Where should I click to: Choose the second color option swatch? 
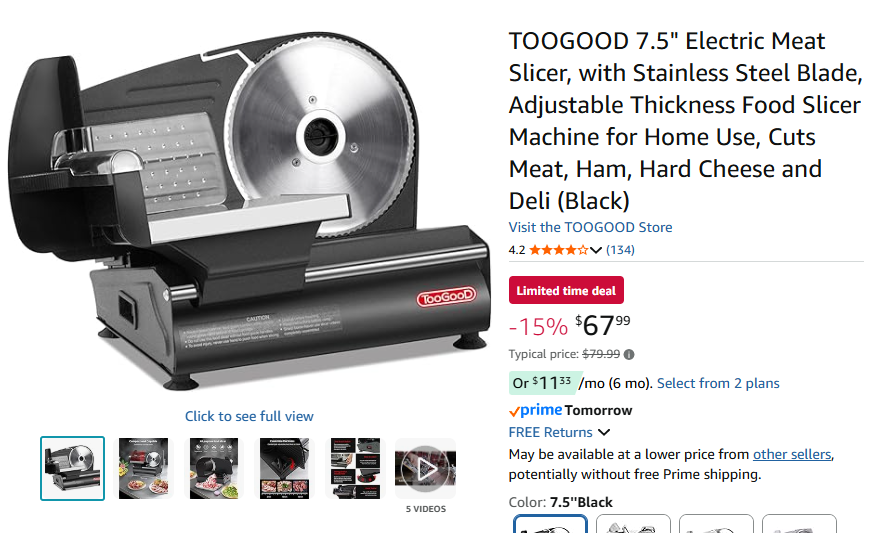633,524
